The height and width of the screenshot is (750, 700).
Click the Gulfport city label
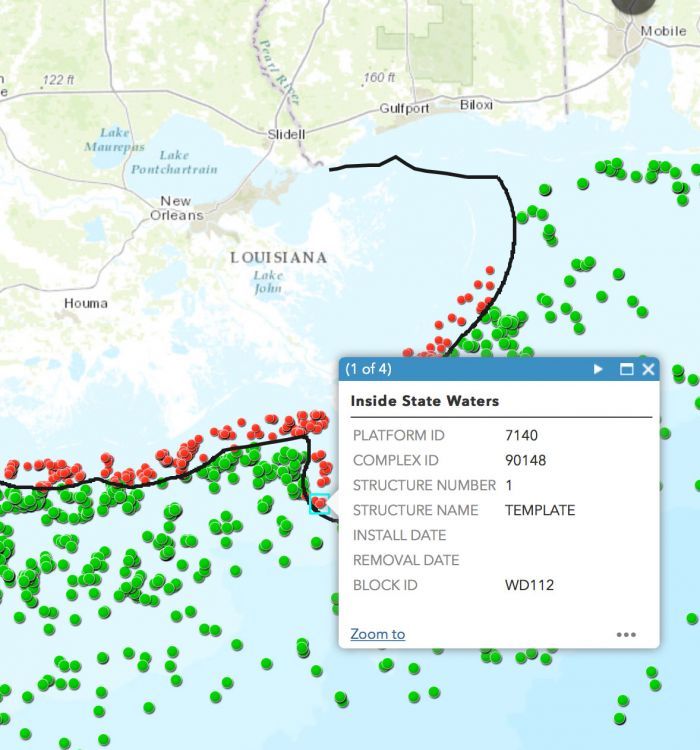tap(404, 109)
